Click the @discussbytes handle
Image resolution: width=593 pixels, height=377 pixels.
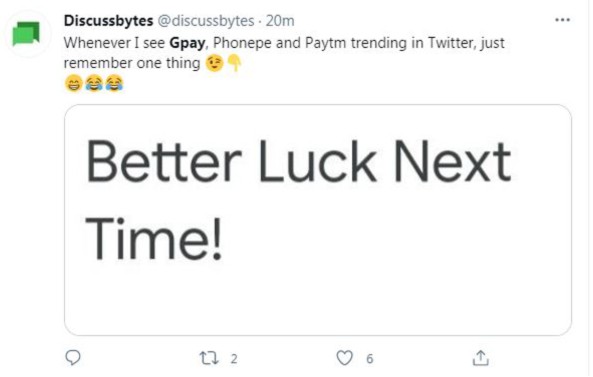[205, 21]
